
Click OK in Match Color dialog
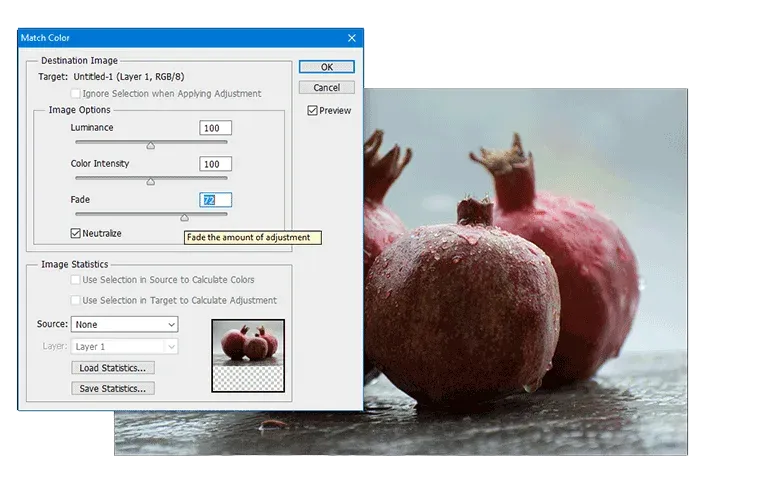[x=326, y=67]
